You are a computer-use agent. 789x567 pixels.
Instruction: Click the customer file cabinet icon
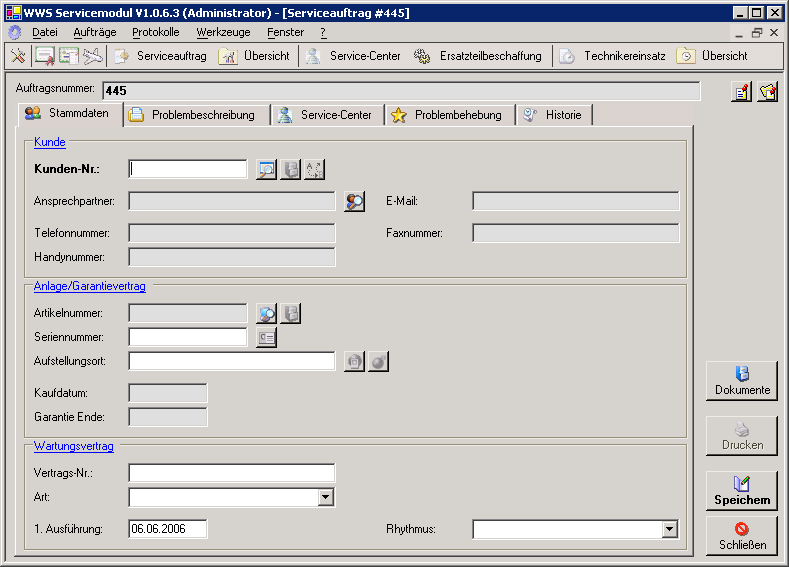(290, 170)
